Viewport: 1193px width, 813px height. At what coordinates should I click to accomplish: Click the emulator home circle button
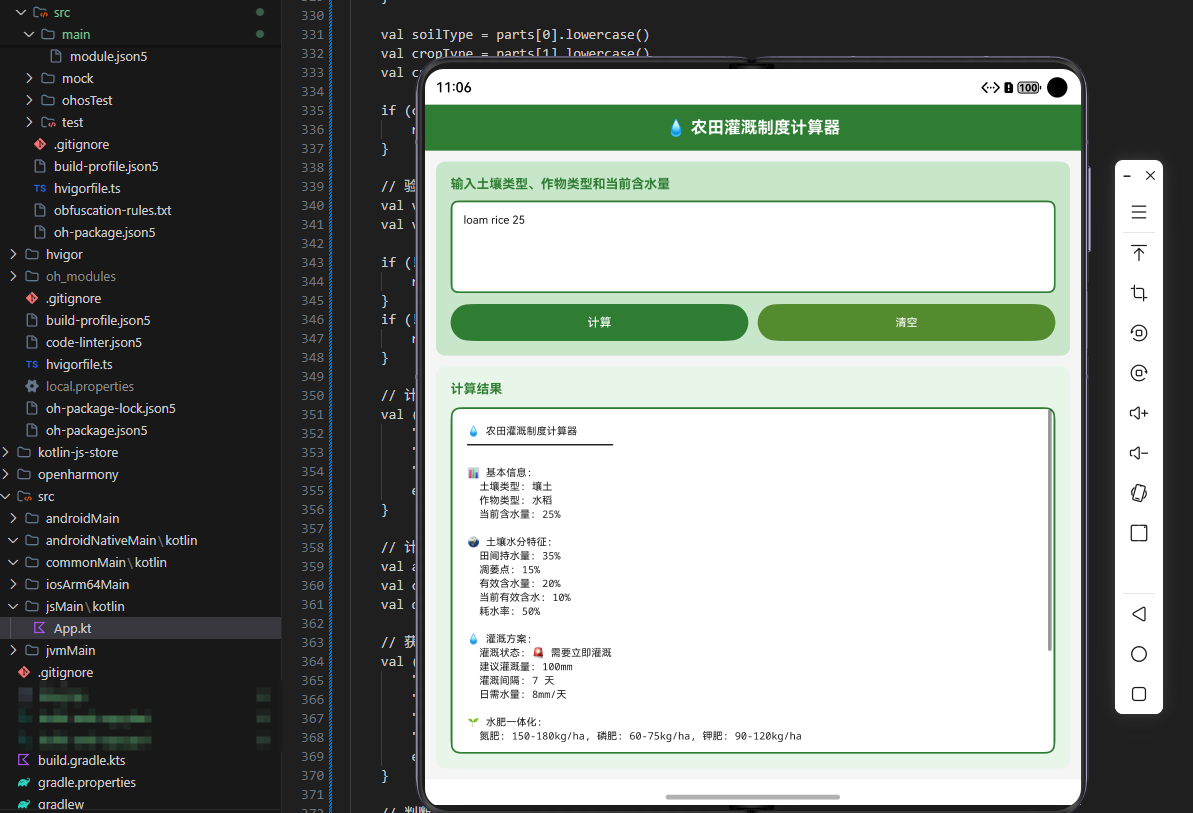pyautogui.click(x=1138, y=654)
